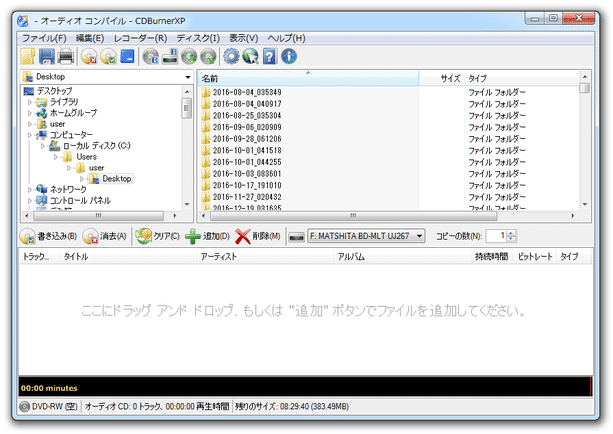Click the file list horizontal scrollbar
The image size is (613, 434).
pos(353,216)
